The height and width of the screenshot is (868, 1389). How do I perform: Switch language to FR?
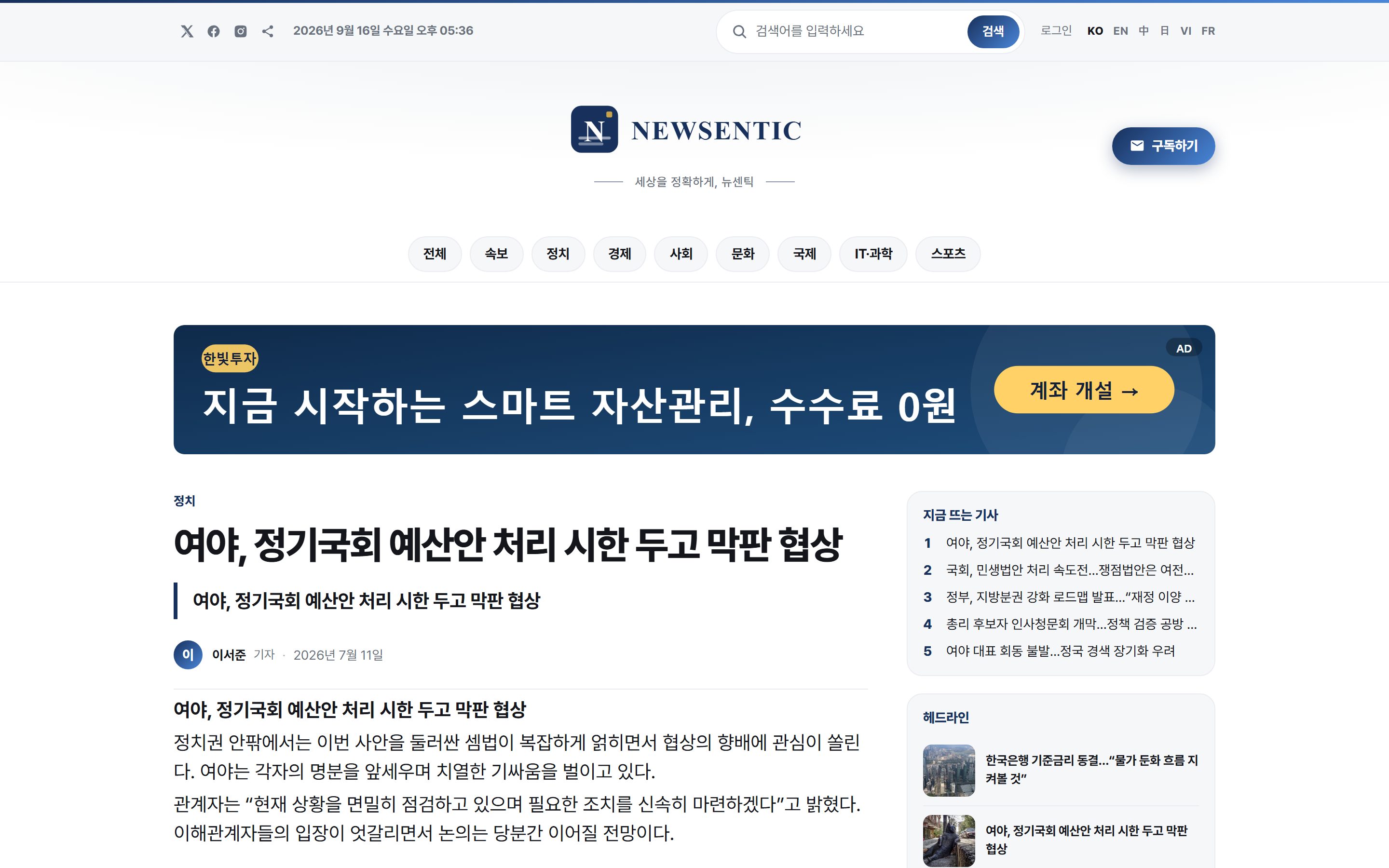[1208, 31]
